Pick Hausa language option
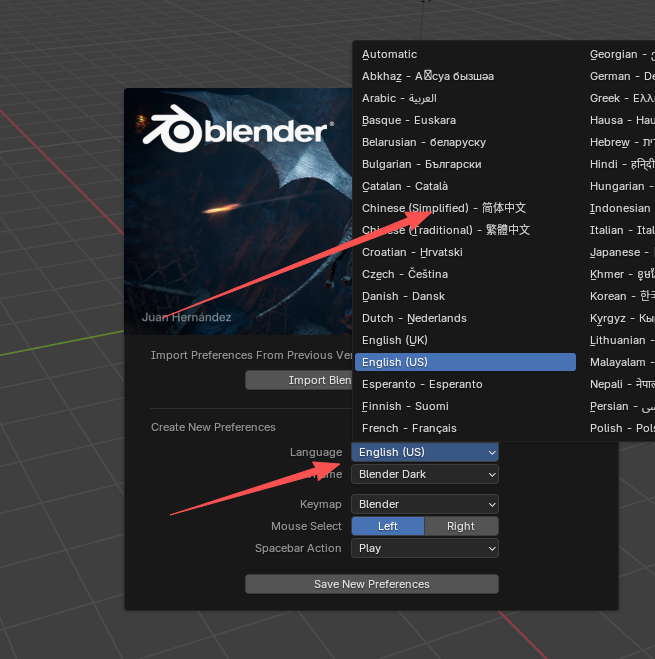The height and width of the screenshot is (659, 655). 621,120
